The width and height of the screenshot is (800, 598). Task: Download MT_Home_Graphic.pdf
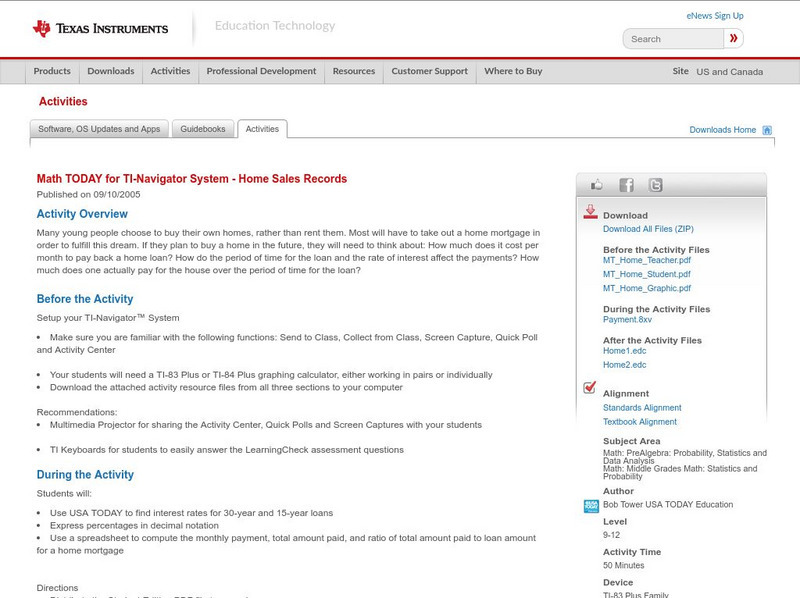647,288
